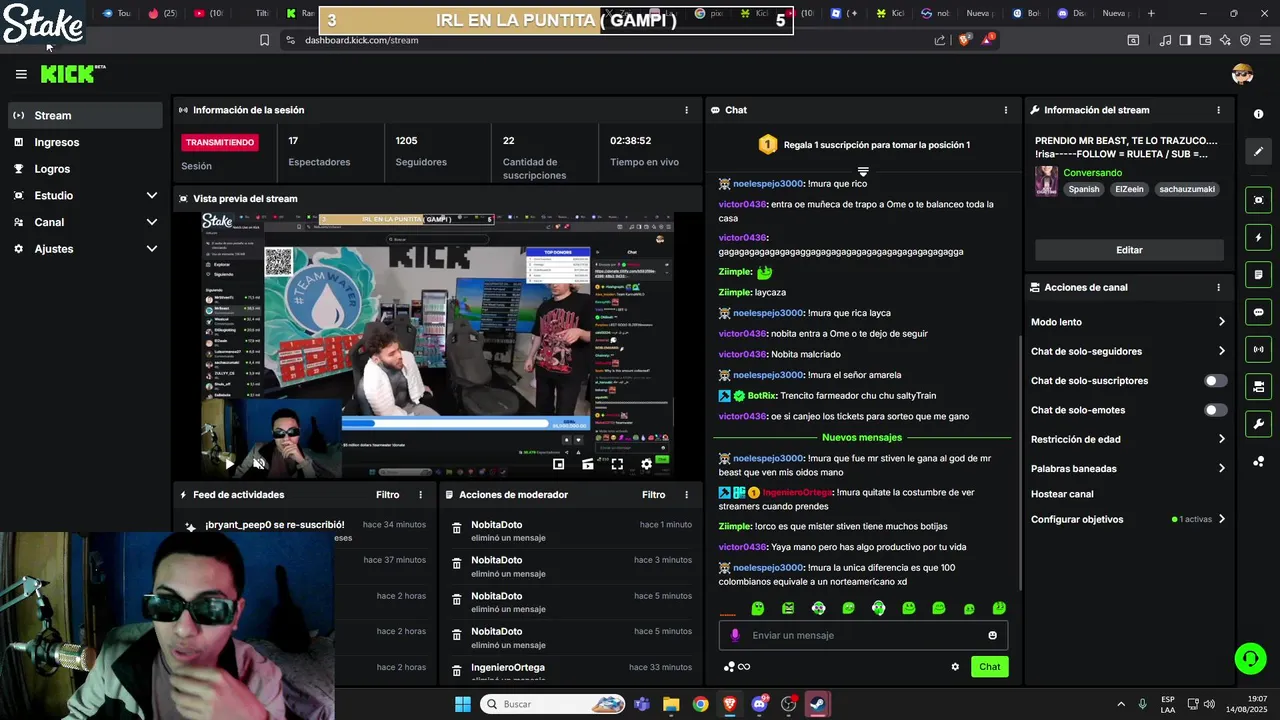The height and width of the screenshot is (720, 1280).
Task: Play the stream preview video
Action: coord(229,464)
